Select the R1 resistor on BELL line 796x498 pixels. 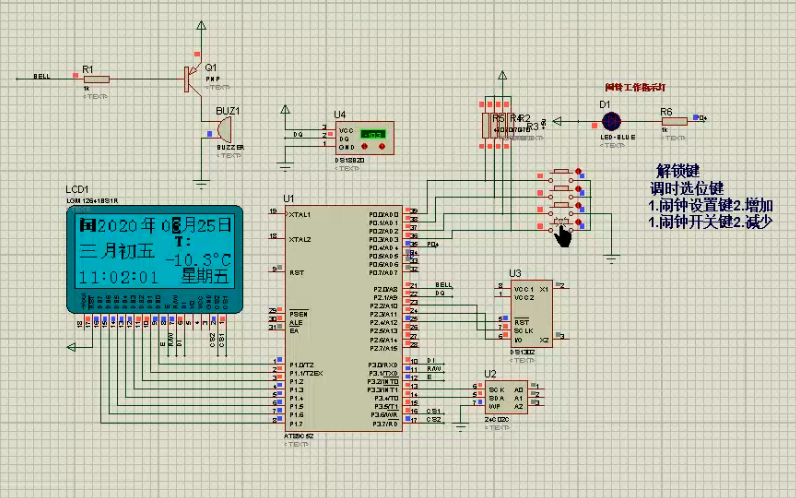tap(96, 79)
